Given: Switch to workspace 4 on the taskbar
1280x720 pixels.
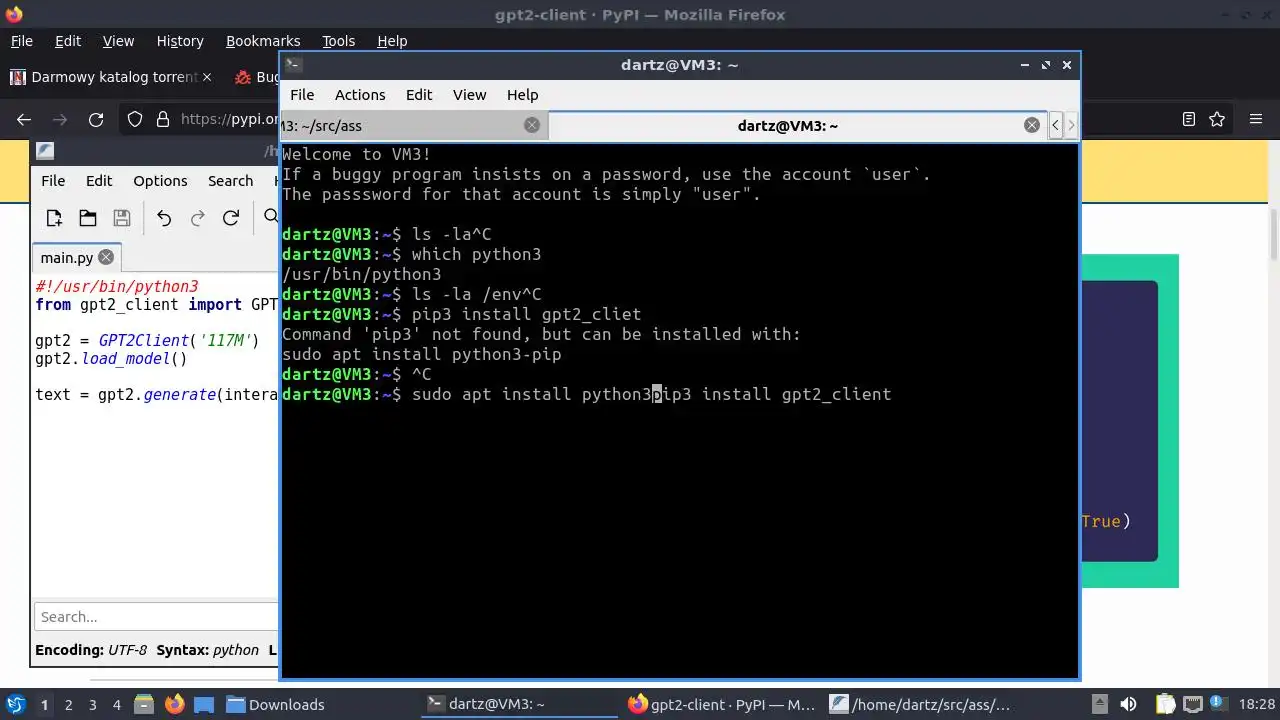Looking at the screenshot, I should tap(116, 705).
